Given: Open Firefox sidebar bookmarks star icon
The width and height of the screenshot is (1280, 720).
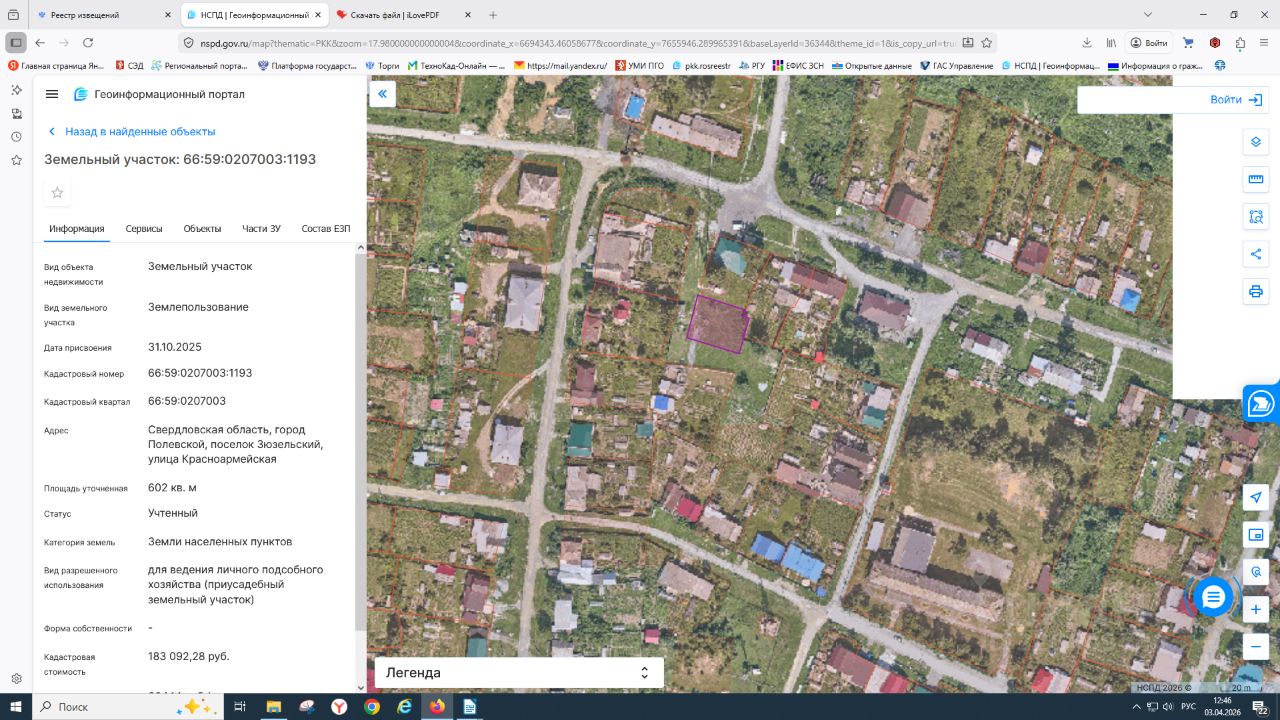Looking at the screenshot, I should tap(16, 160).
